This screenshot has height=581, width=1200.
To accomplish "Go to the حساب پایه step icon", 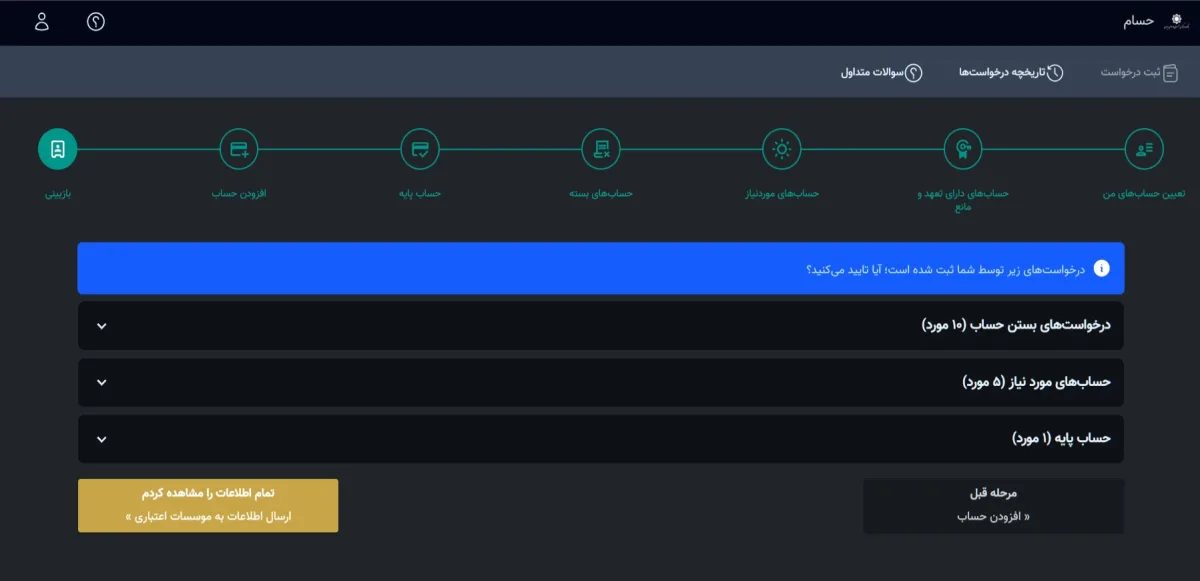I will (420, 149).
